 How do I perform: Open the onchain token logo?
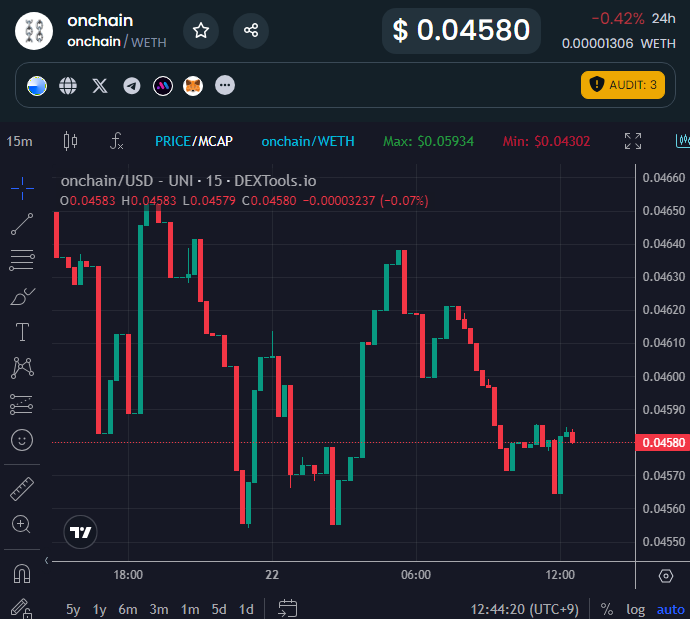(x=34, y=31)
